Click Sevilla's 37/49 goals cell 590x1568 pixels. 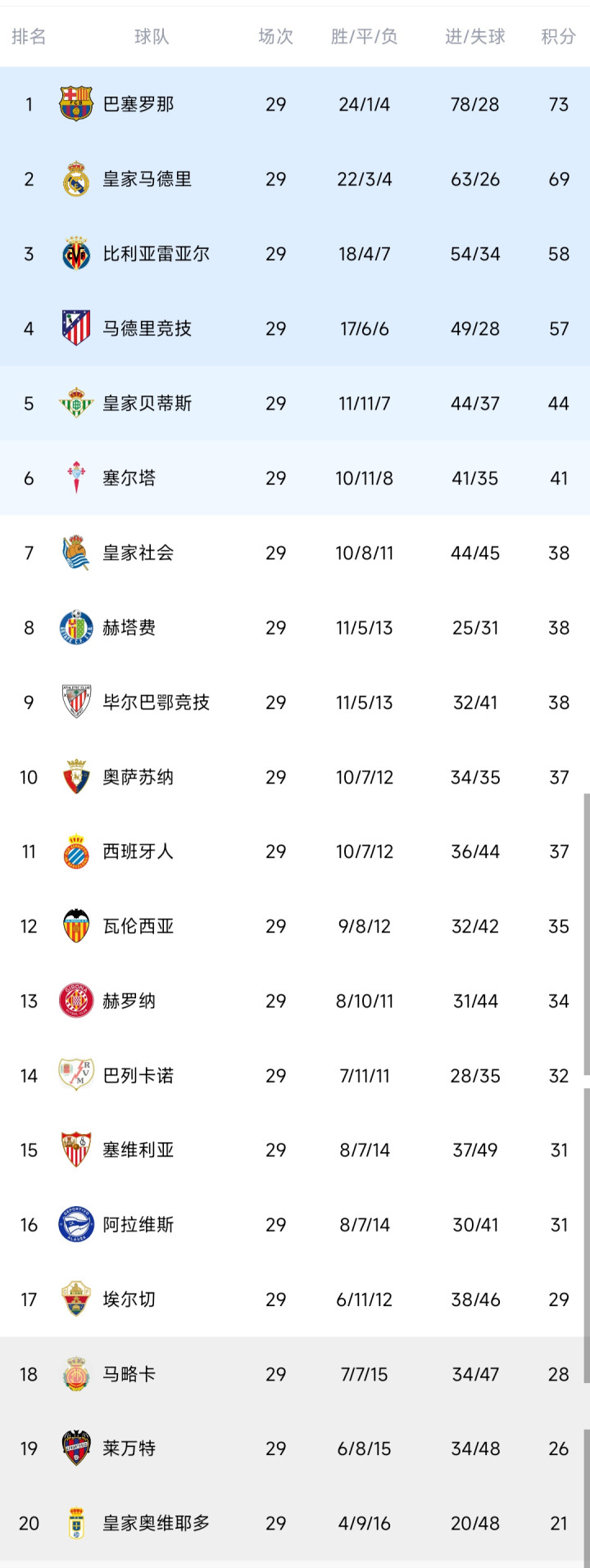point(474,1150)
